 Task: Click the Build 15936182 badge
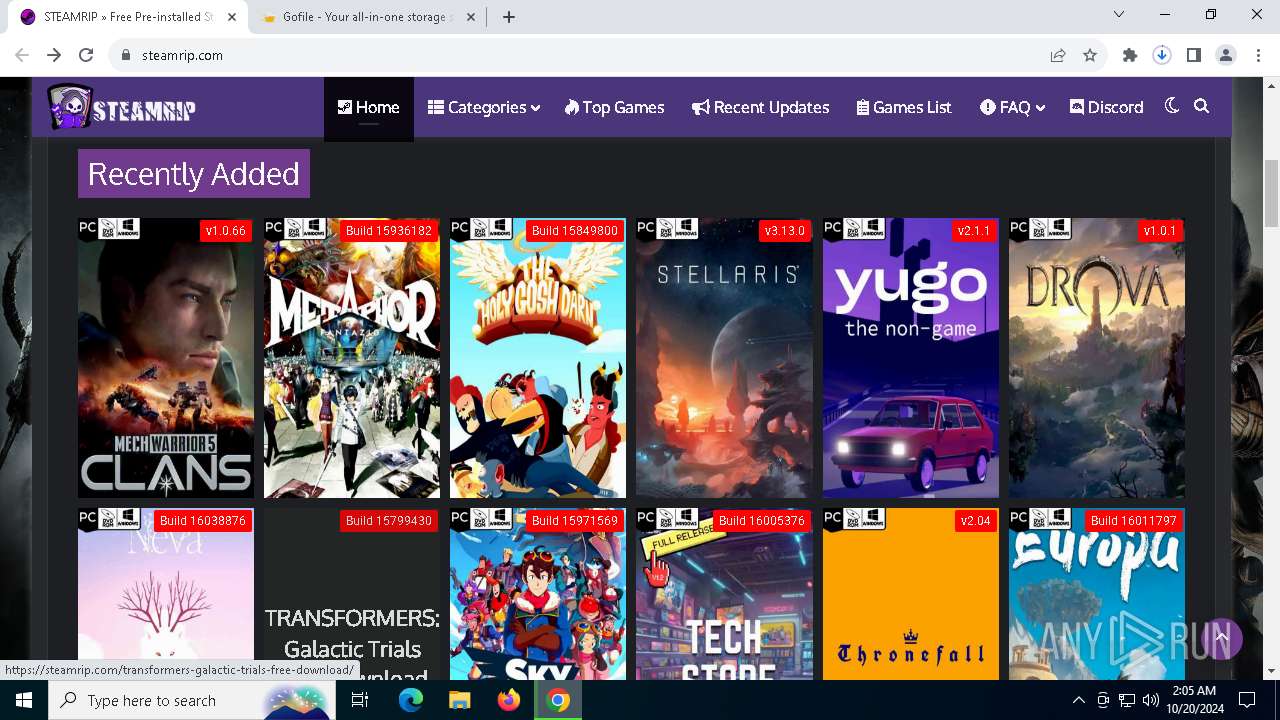tap(388, 231)
